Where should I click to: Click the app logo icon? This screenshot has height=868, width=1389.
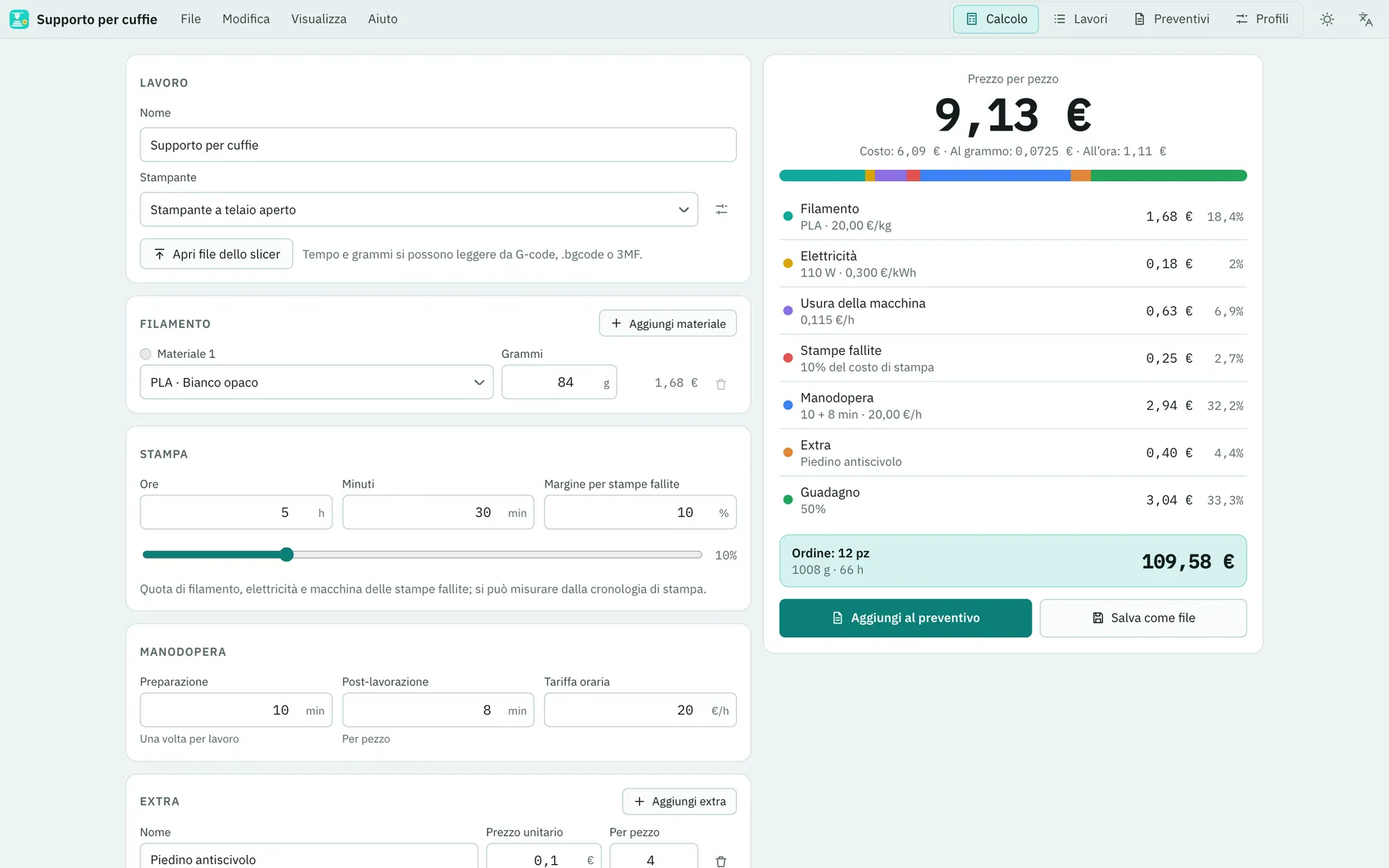pos(19,19)
